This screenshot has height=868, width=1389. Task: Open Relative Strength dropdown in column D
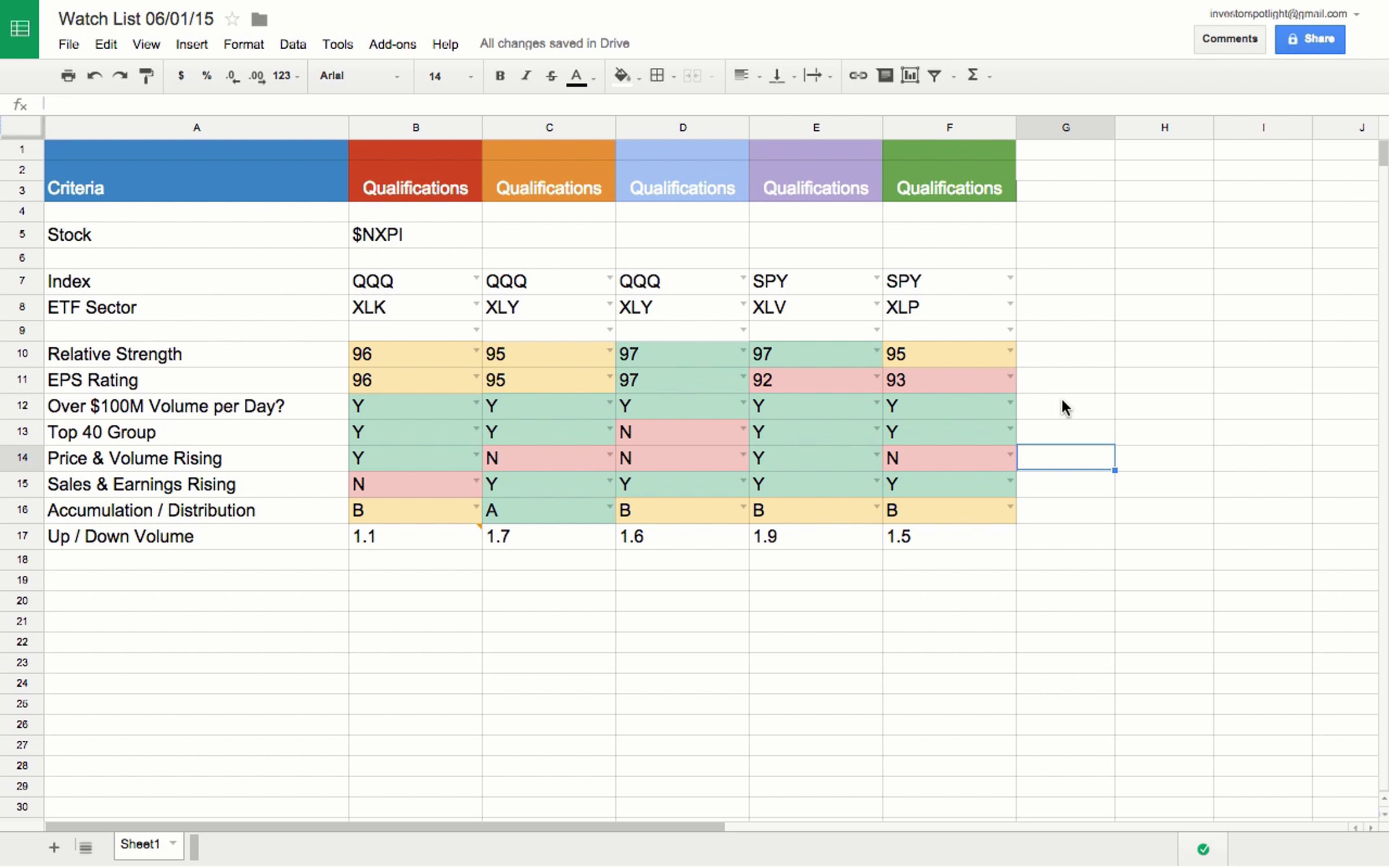(743, 351)
